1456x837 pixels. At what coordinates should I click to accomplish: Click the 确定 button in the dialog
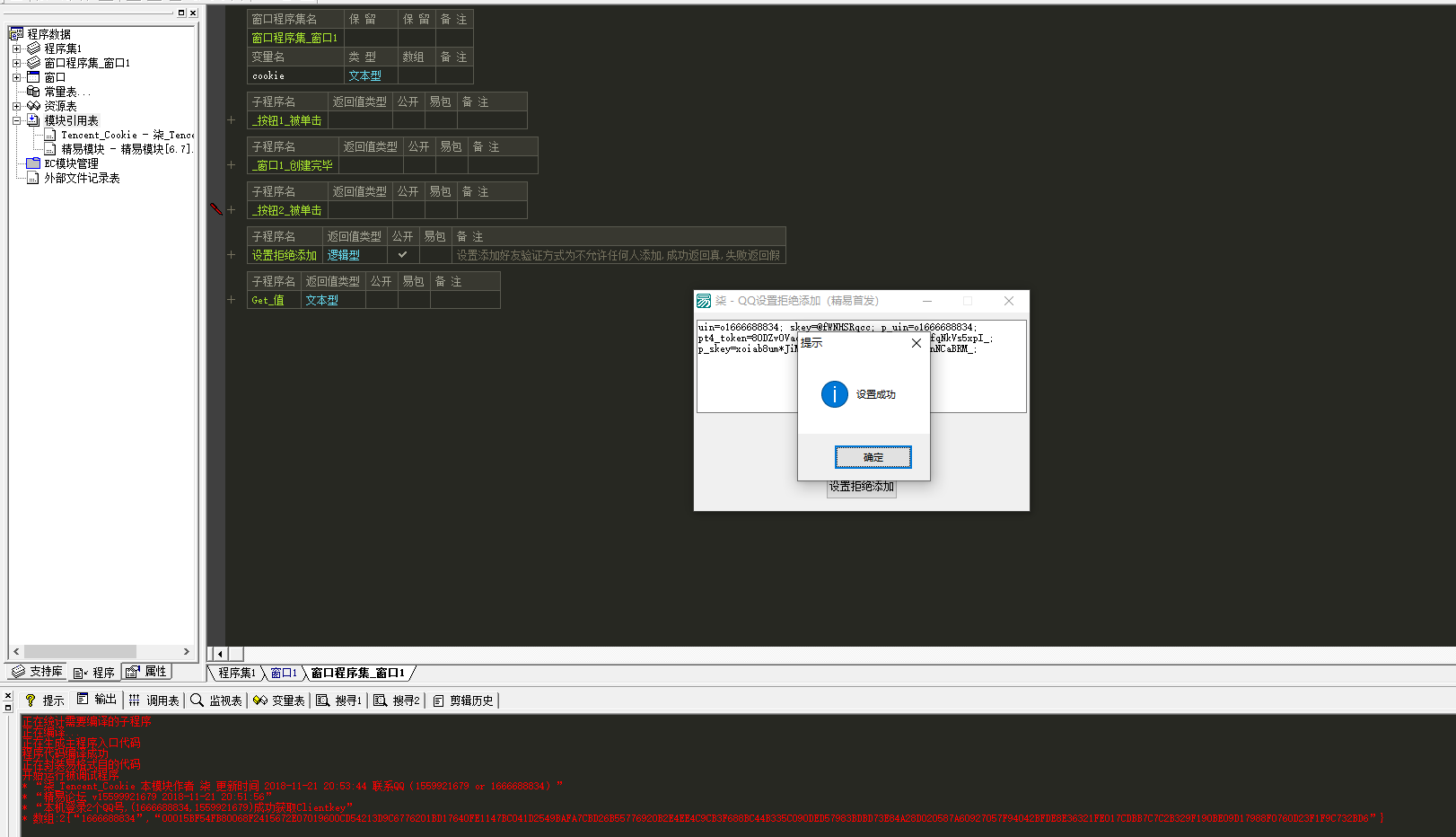(873, 457)
